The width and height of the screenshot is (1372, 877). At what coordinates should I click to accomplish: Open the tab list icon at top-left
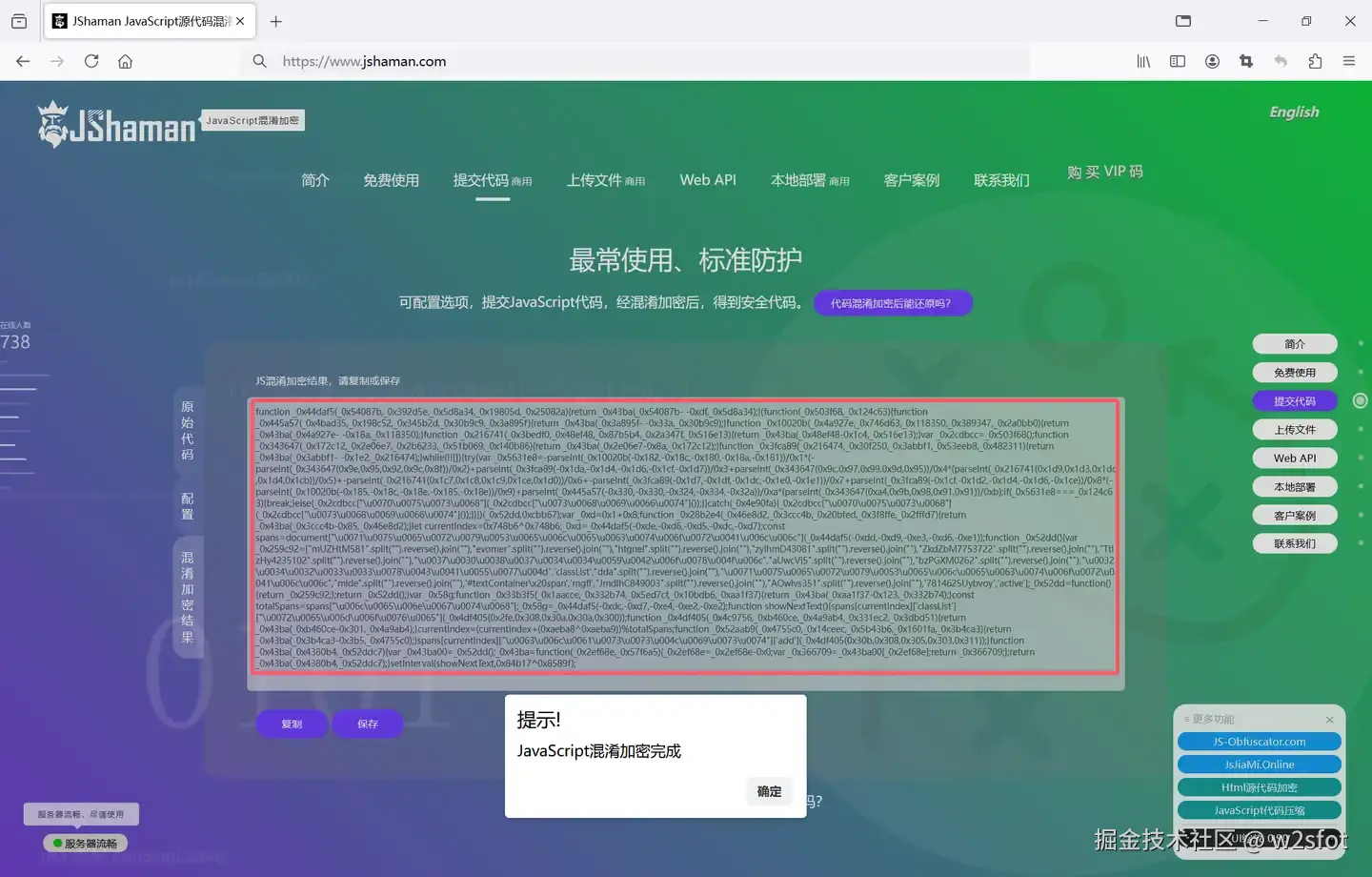coord(19,21)
